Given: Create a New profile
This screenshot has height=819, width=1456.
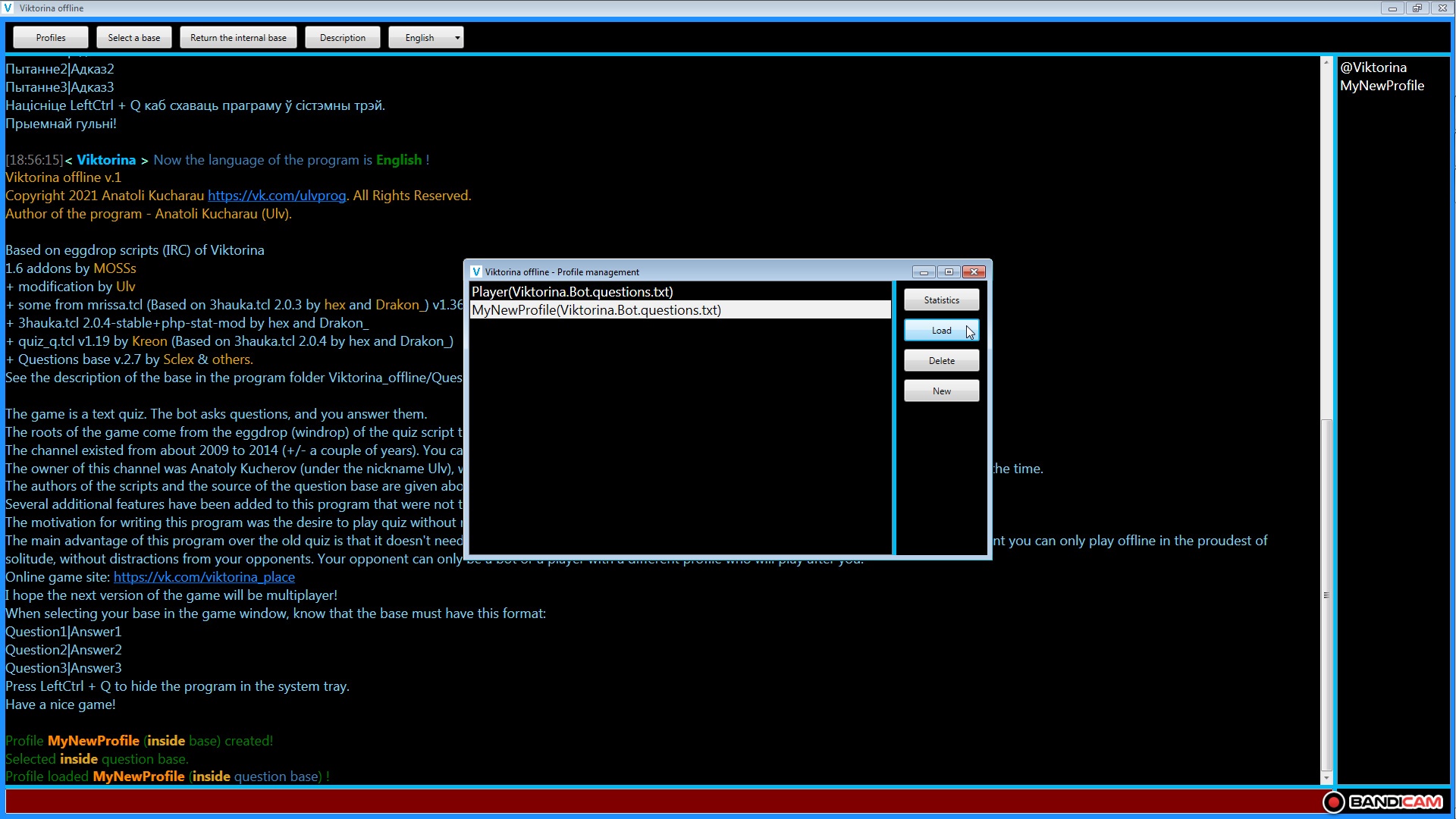Looking at the screenshot, I should click(941, 391).
